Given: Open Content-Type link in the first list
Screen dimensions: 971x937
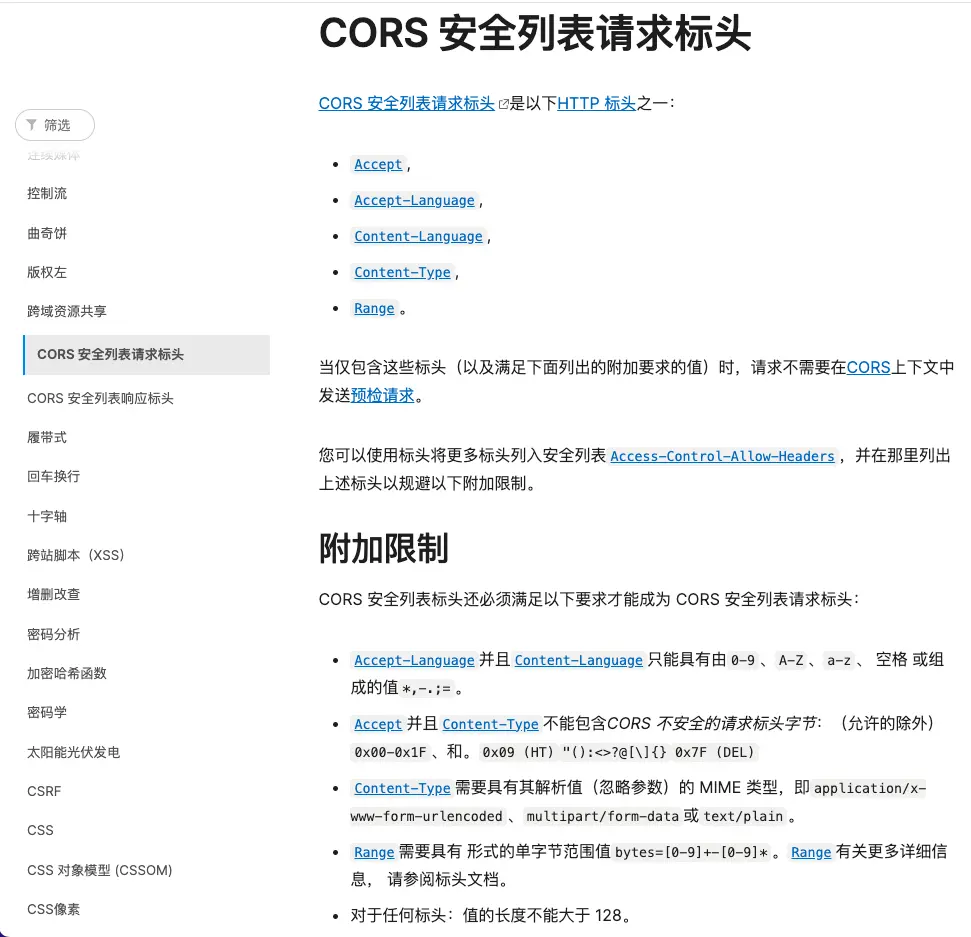Looking at the screenshot, I should tap(402, 272).
